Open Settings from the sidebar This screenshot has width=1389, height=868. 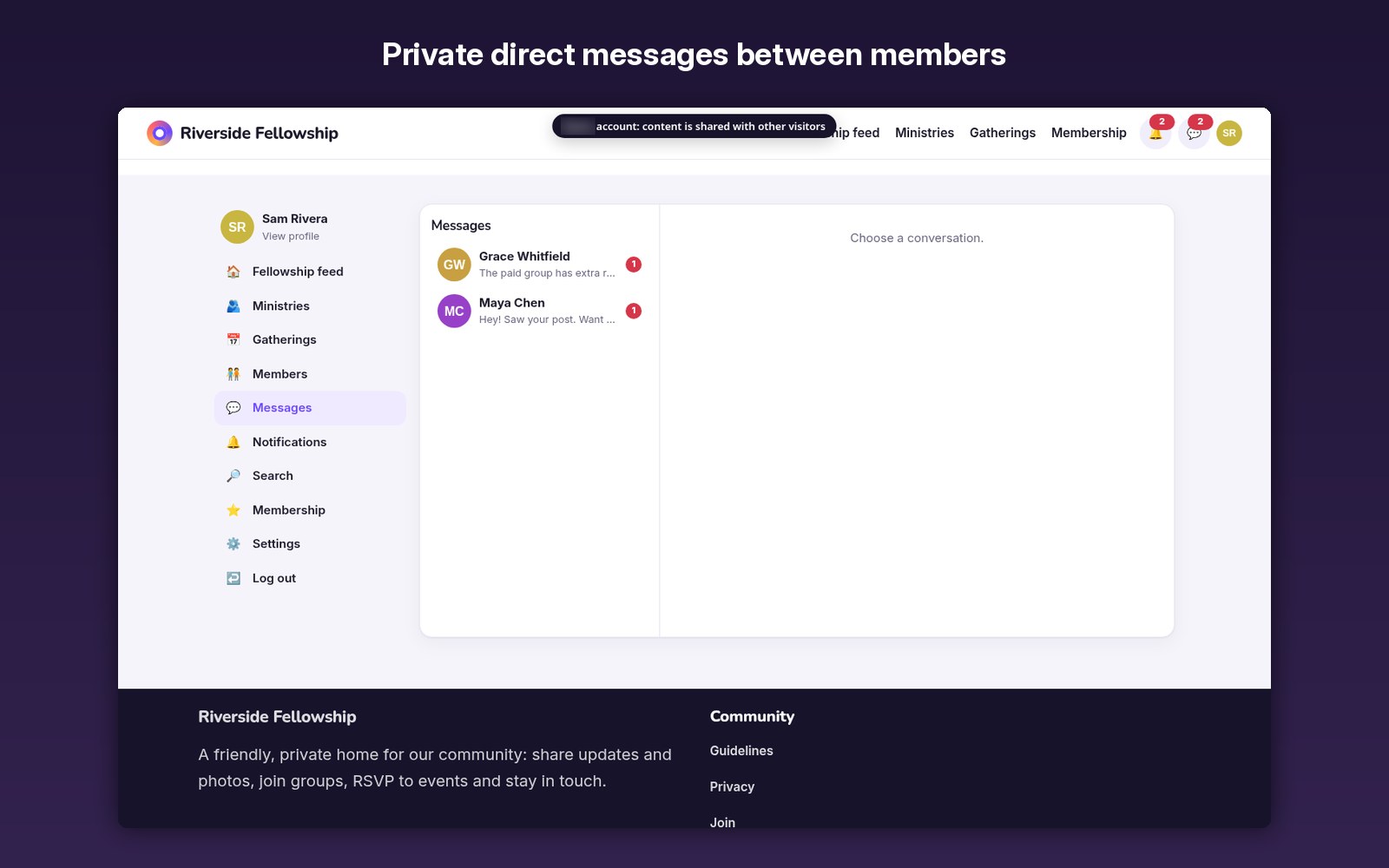point(310,544)
